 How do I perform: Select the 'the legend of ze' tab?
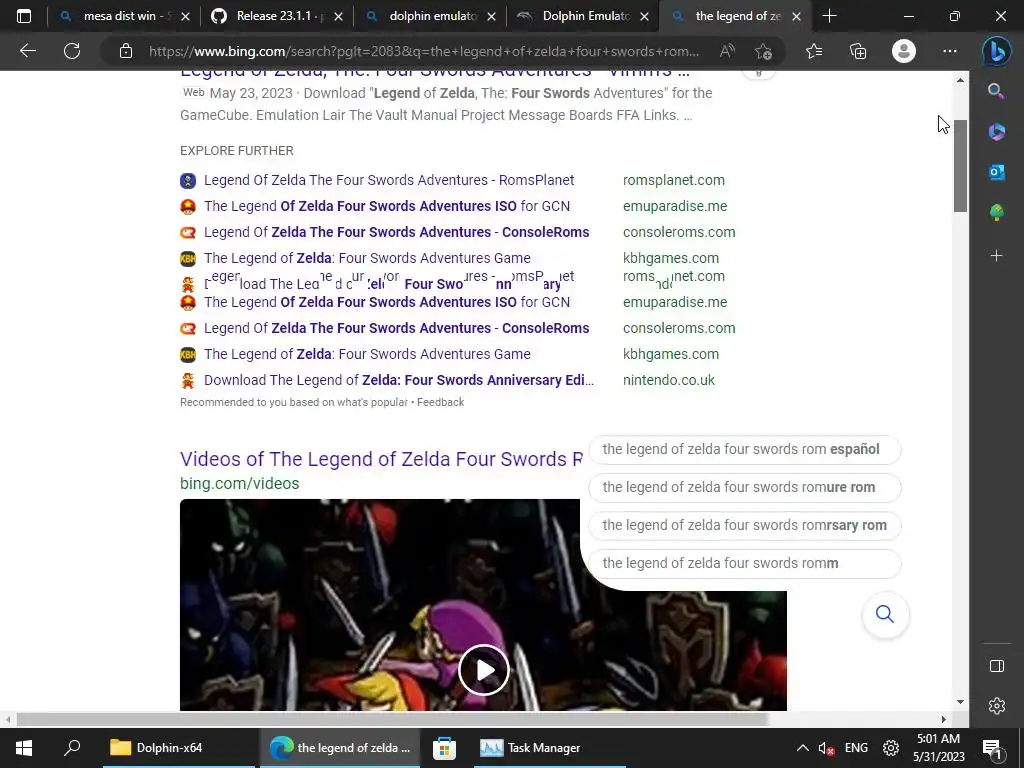(735, 16)
